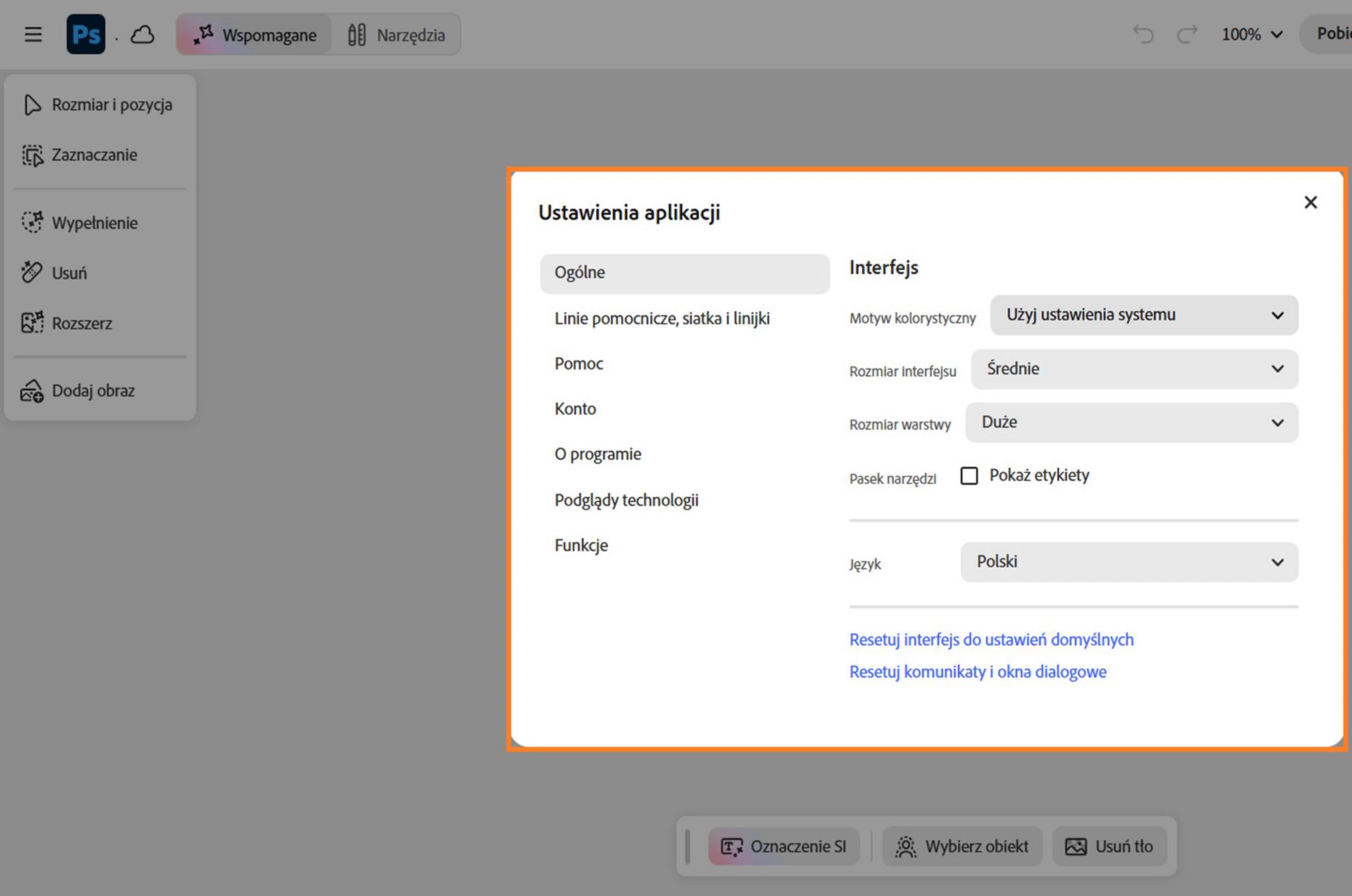The image size is (1352, 896).
Task: Select the Rozmiar i pozycja tool
Action: click(99, 105)
